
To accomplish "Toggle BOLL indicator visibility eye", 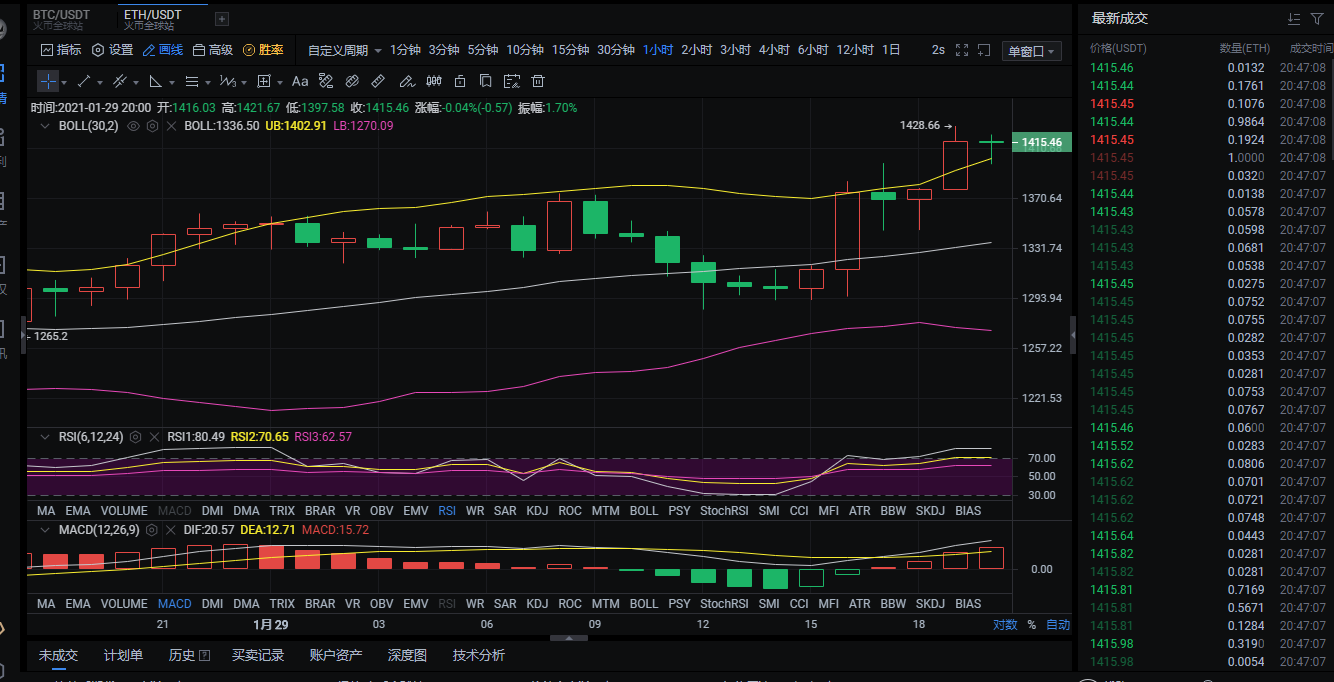I will pos(133,126).
